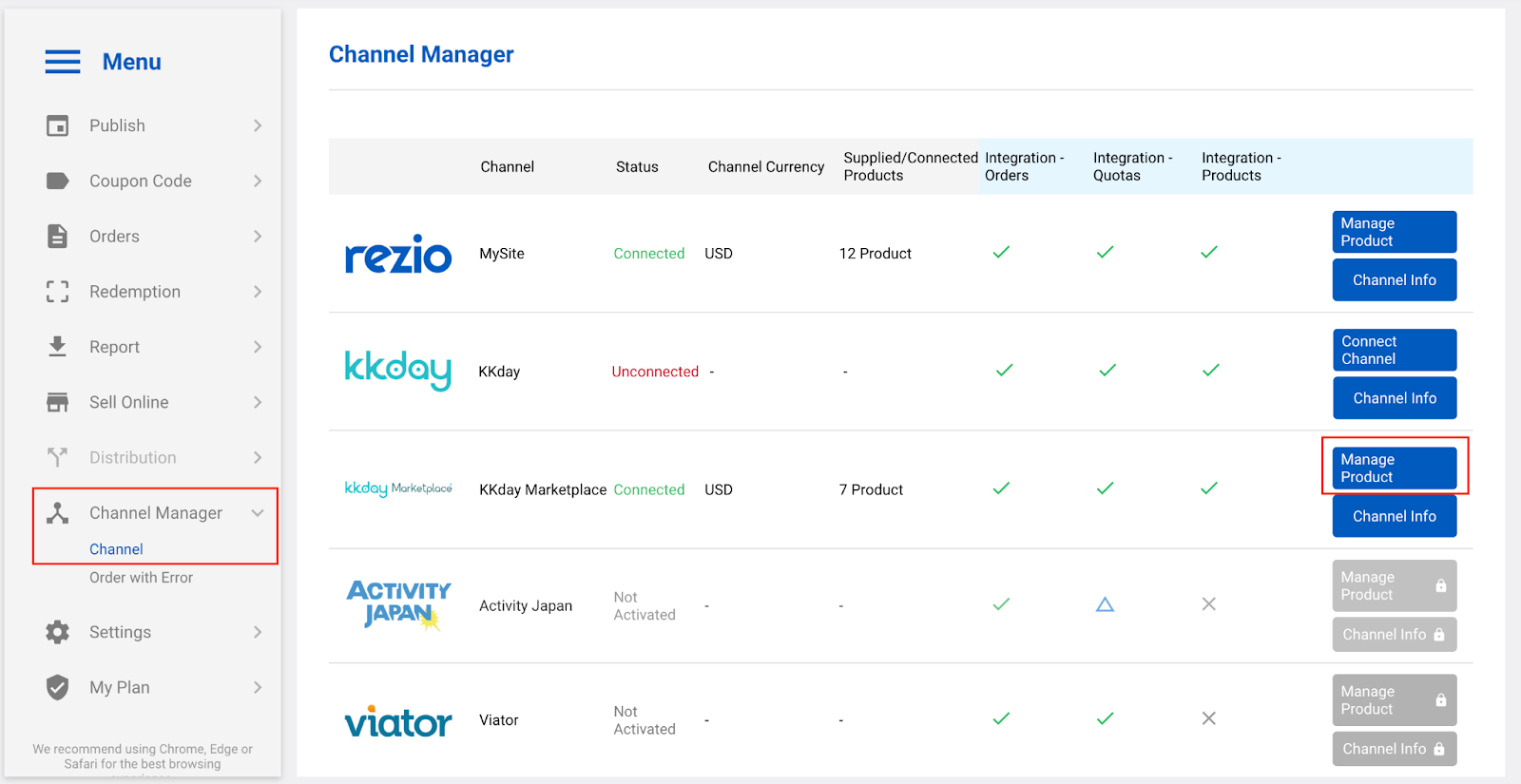Click the 12 Product cell
This screenshot has width=1521, height=784.
pos(876,254)
